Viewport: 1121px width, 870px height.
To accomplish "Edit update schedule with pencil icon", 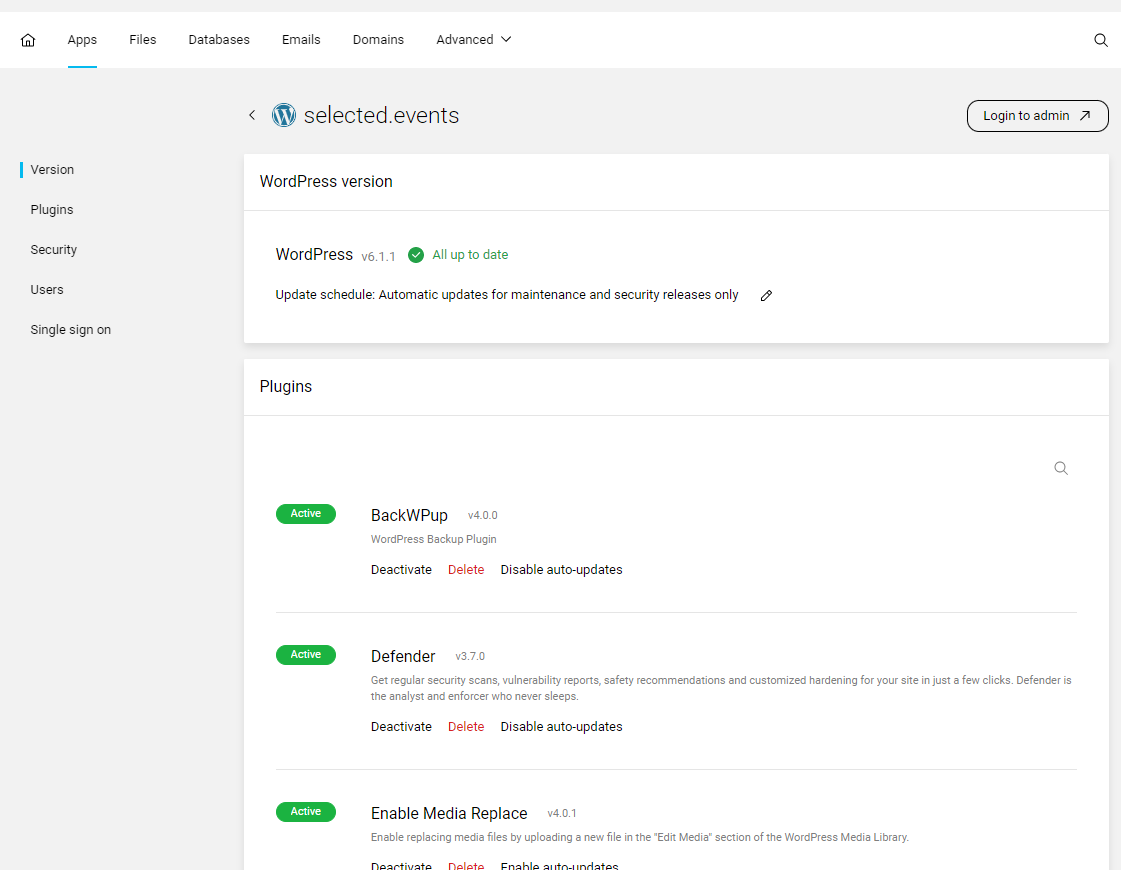I will [766, 296].
